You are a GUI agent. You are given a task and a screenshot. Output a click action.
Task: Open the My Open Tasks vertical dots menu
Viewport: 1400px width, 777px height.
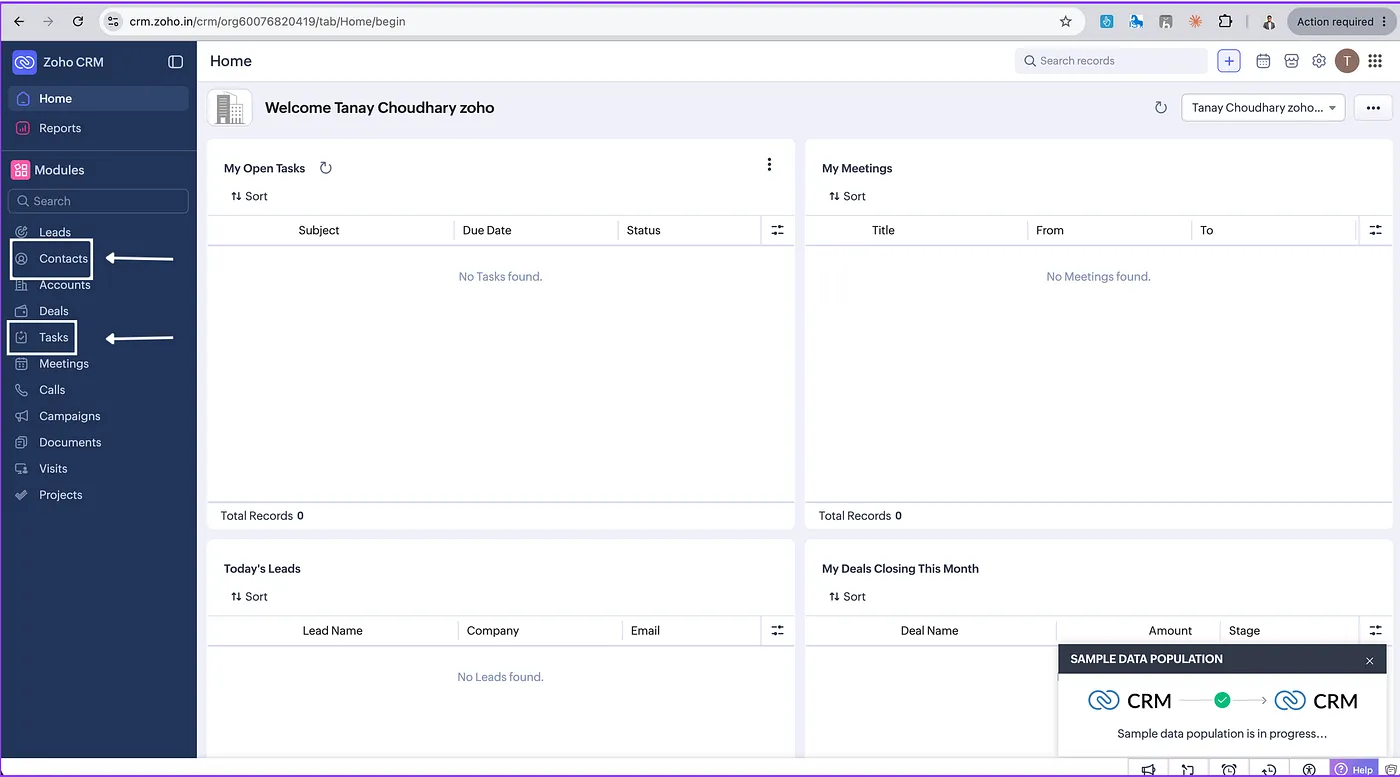point(769,165)
